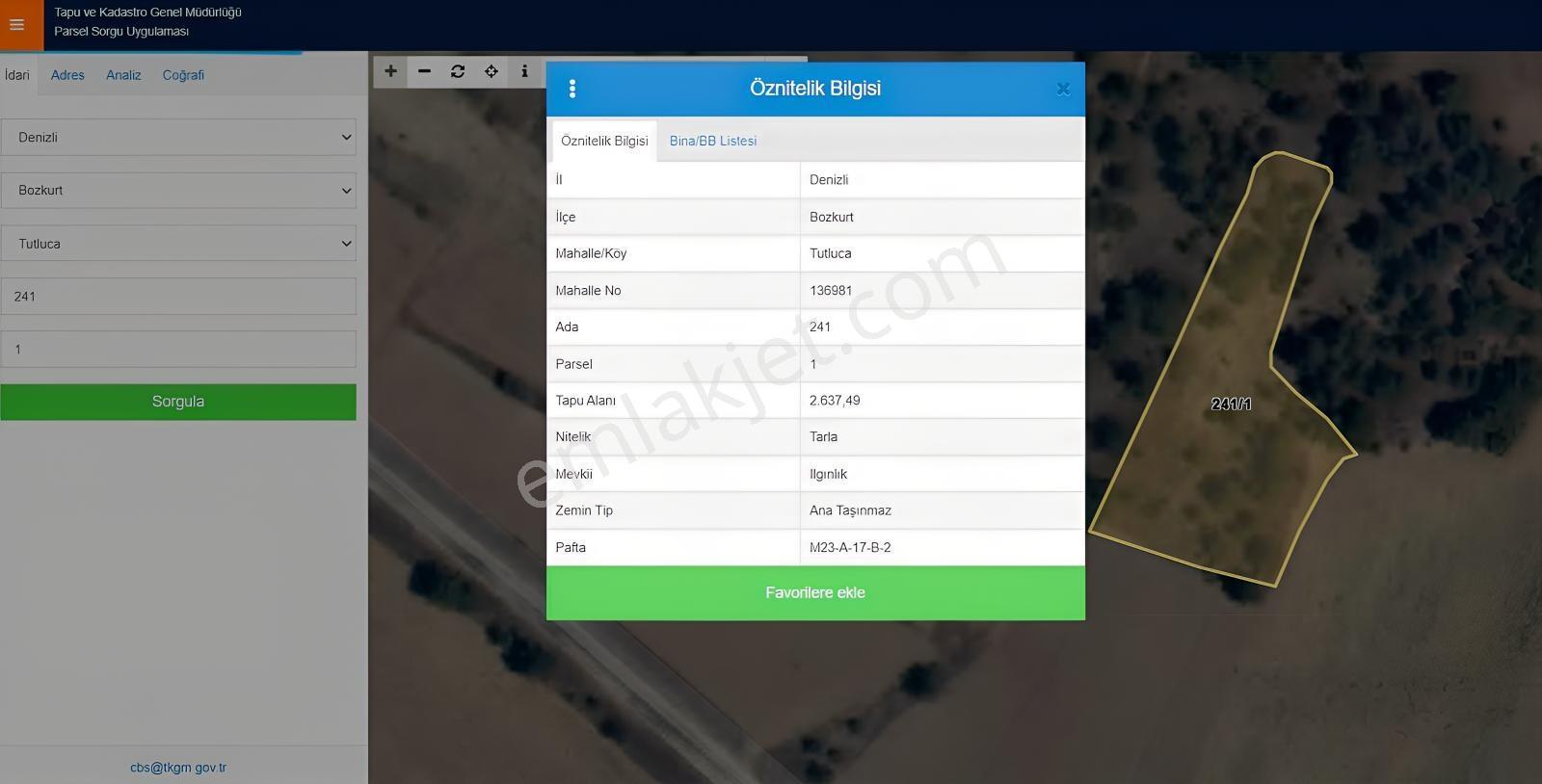Select the info tool icon

point(524,71)
